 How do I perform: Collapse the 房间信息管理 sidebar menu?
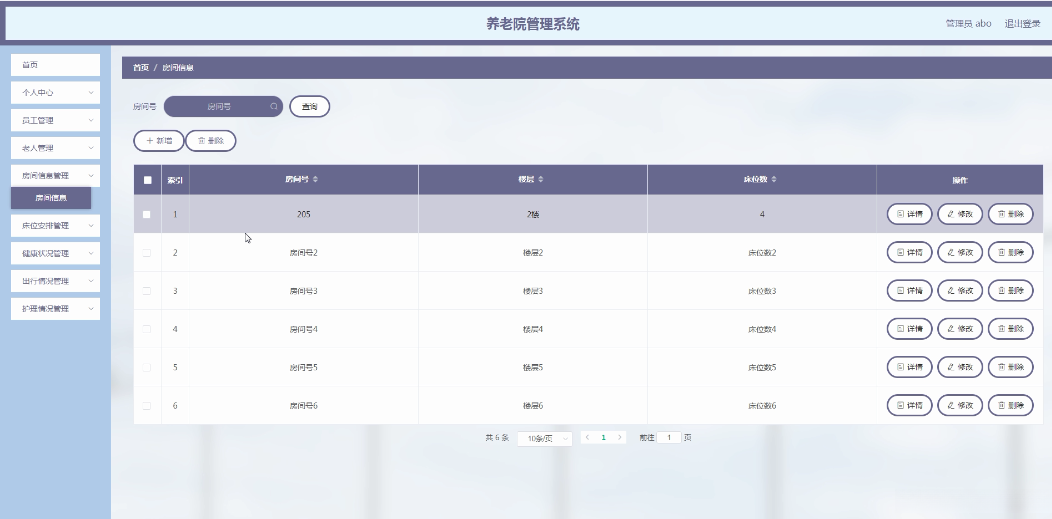(x=55, y=176)
